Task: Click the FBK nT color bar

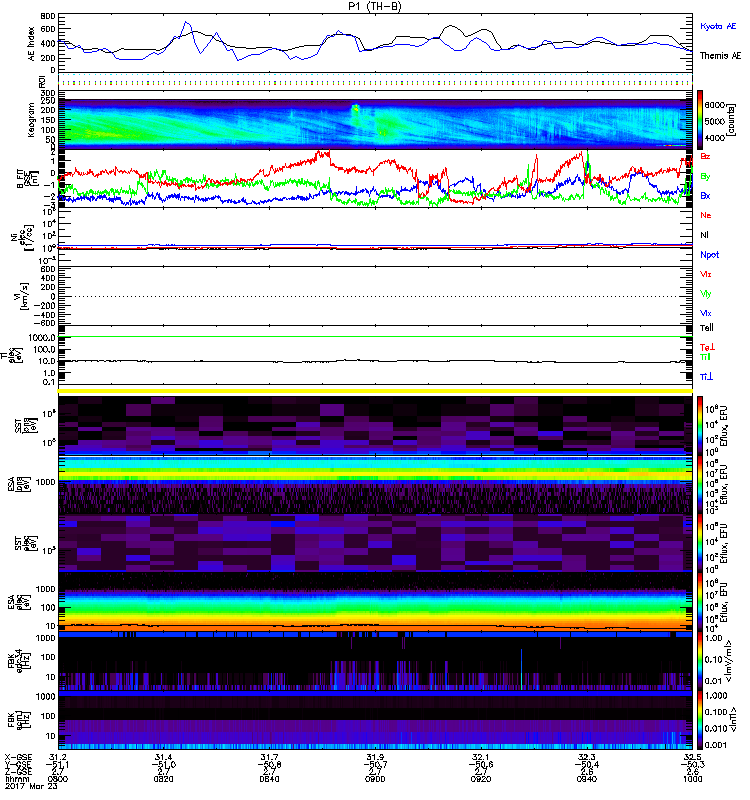Action: (x=700, y=718)
